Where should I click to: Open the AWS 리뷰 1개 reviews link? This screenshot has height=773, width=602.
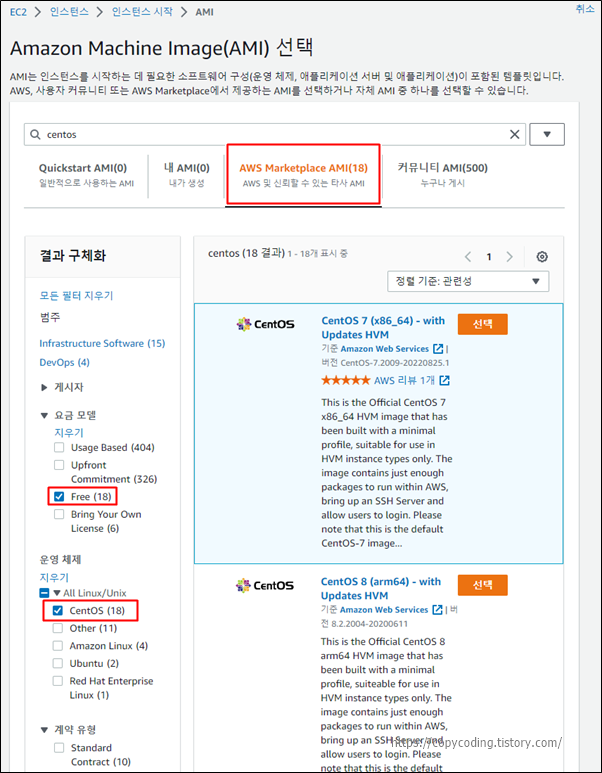tap(404, 381)
